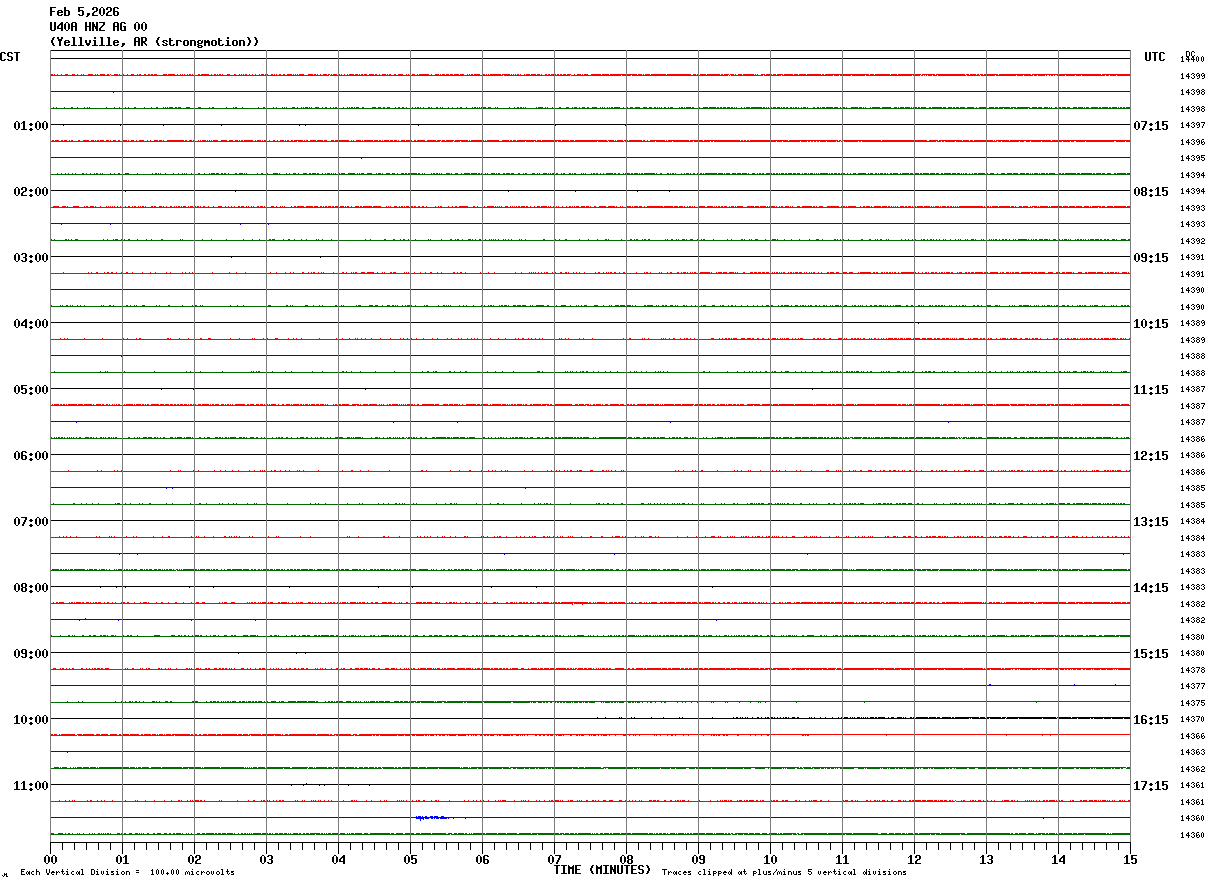Viewport: 1210px width, 886px height.
Task: Click the DC value 14362
Action: click(x=1192, y=769)
